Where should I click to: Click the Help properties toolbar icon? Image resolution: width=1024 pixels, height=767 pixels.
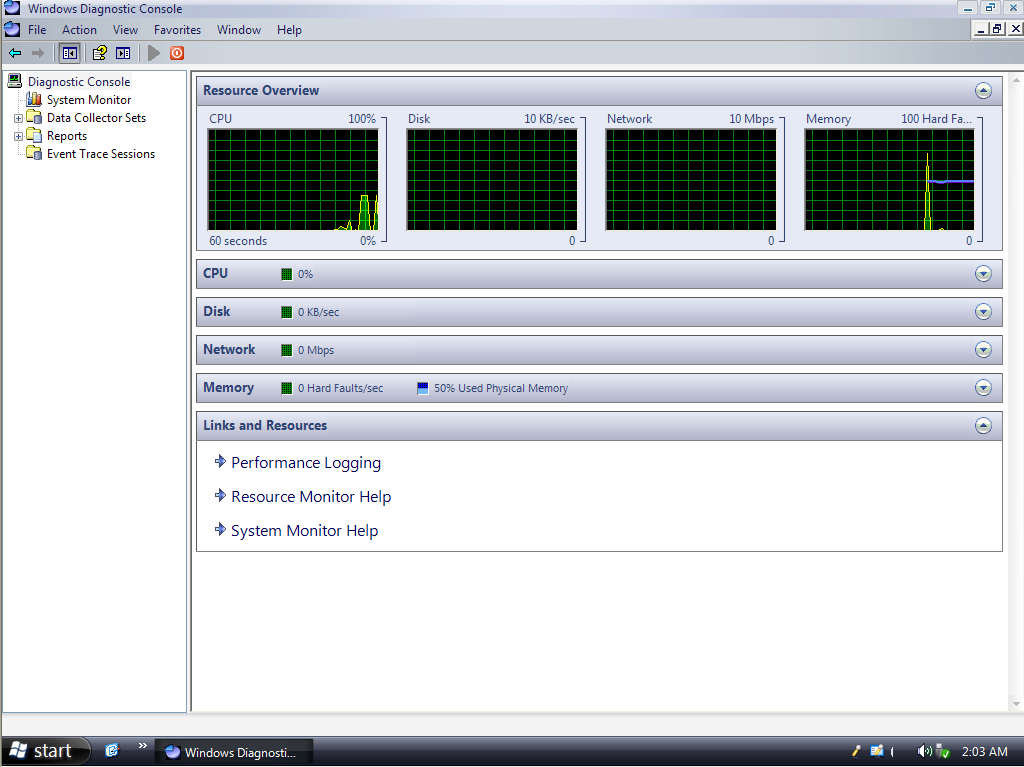[x=99, y=53]
